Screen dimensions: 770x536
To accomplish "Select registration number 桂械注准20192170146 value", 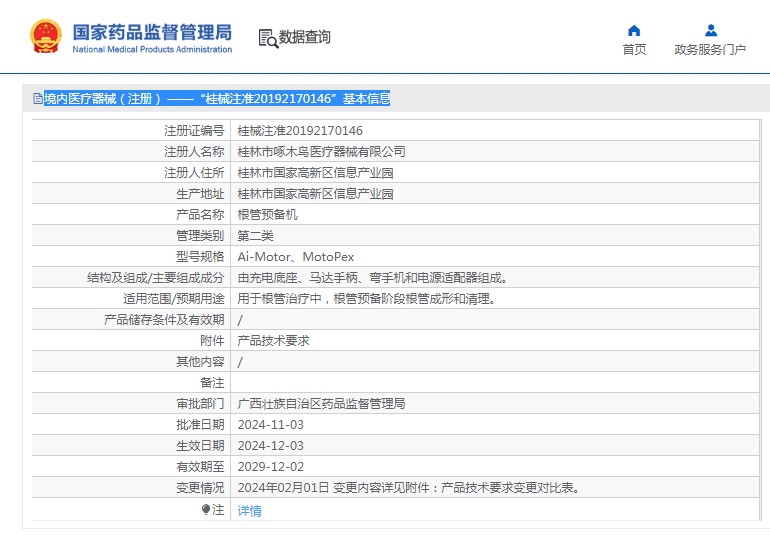I will tap(300, 131).
